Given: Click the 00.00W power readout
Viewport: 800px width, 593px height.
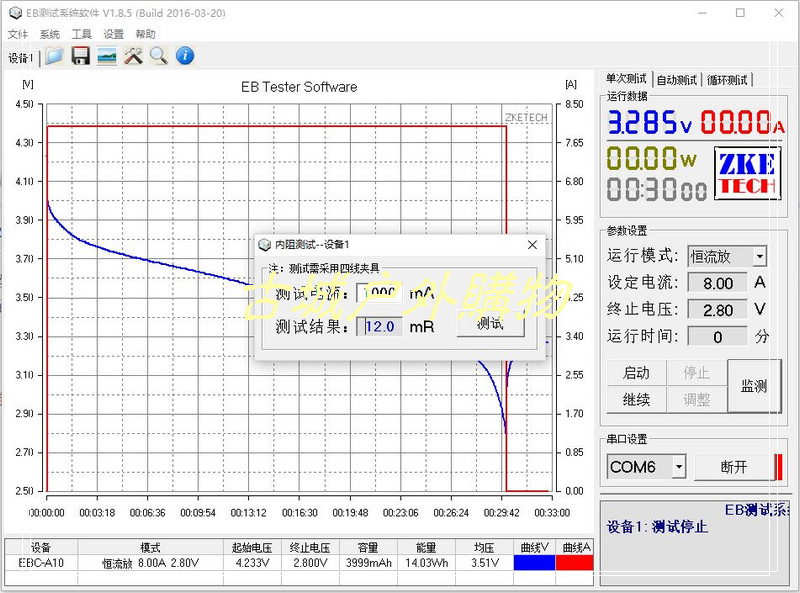Looking at the screenshot, I should click(x=652, y=158).
